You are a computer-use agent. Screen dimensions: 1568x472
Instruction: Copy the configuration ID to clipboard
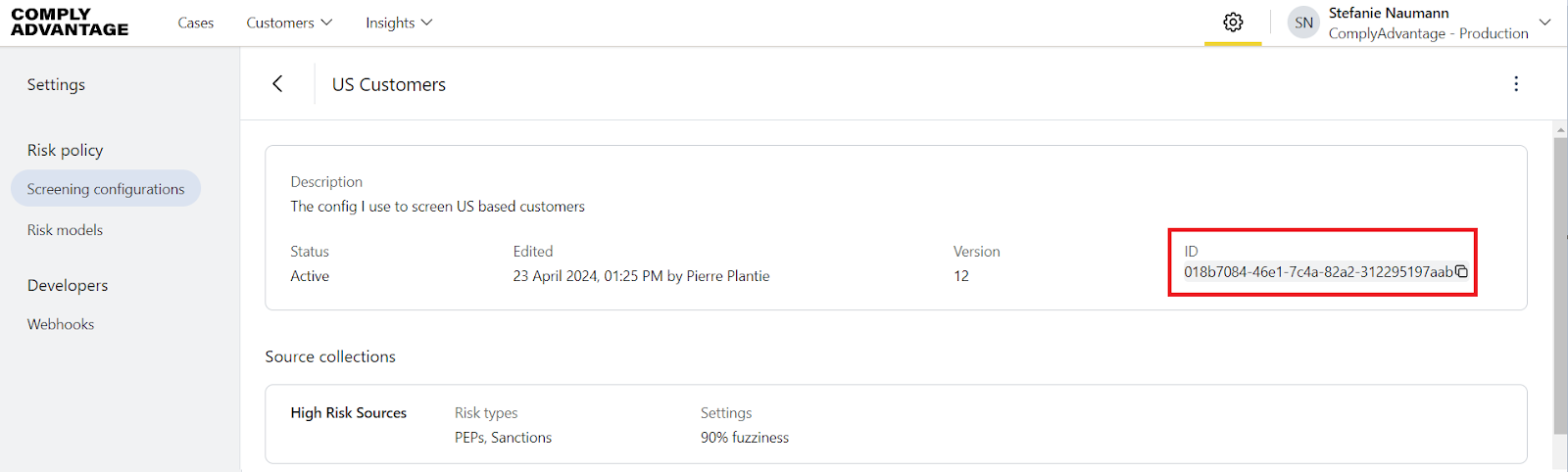(x=1461, y=271)
